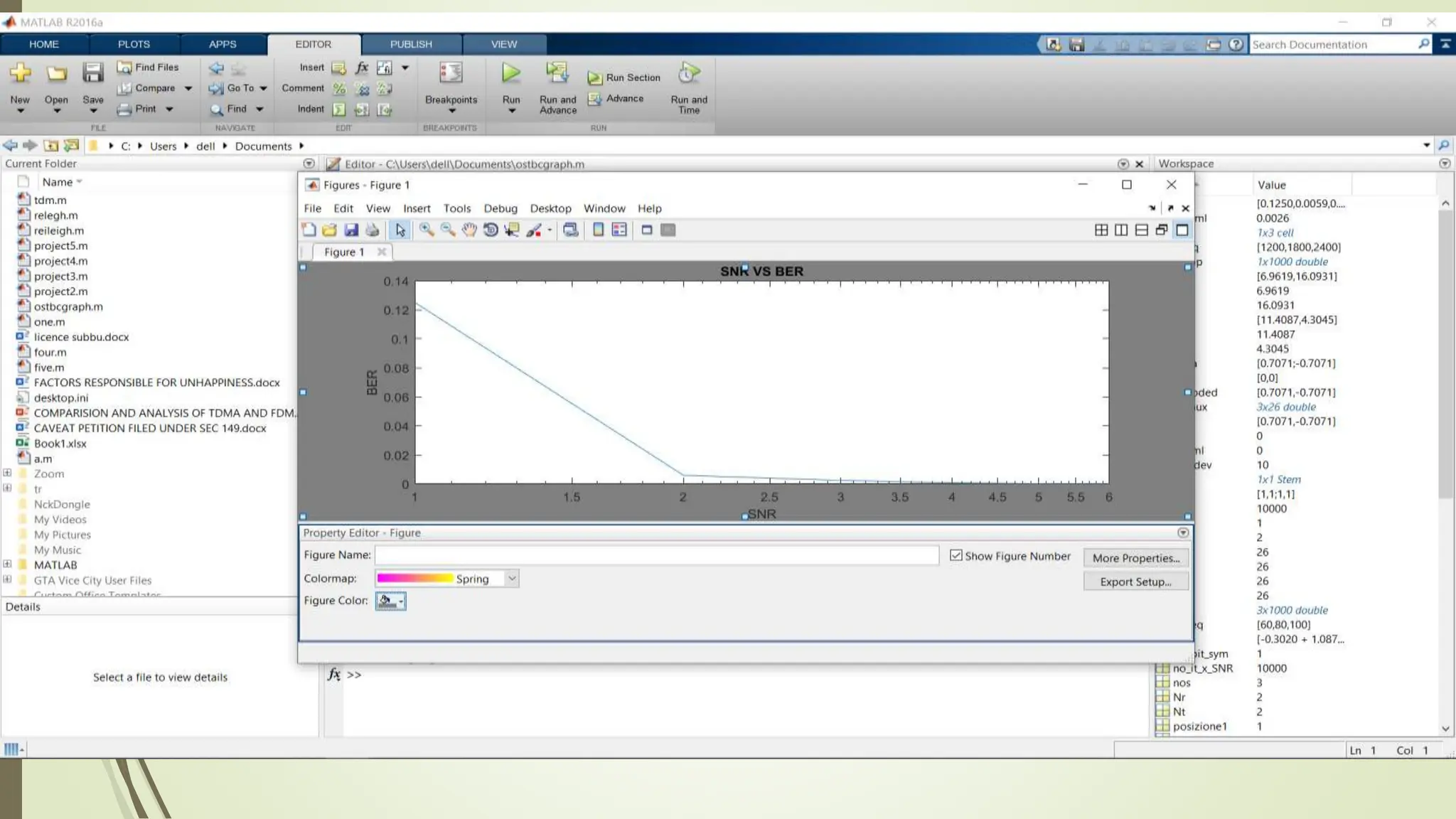Toggle the Edit Plot arrow tool

(400, 230)
